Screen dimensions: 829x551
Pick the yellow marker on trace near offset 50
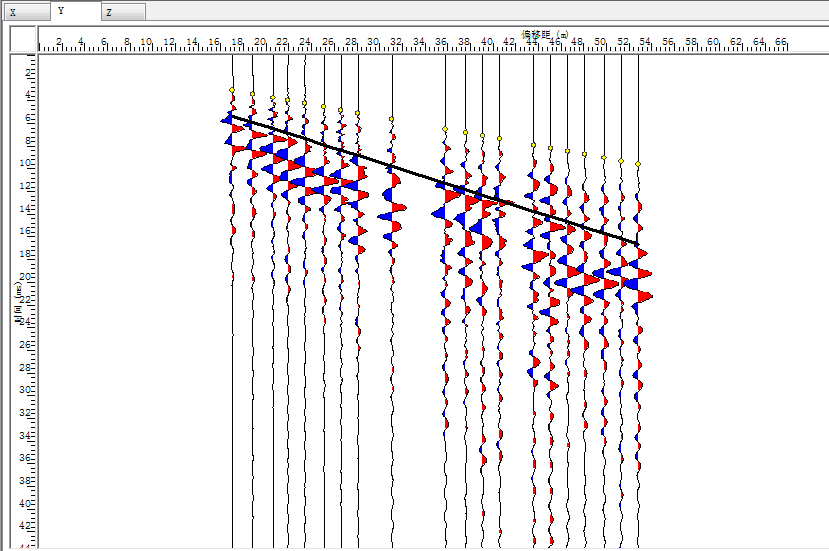point(603,157)
